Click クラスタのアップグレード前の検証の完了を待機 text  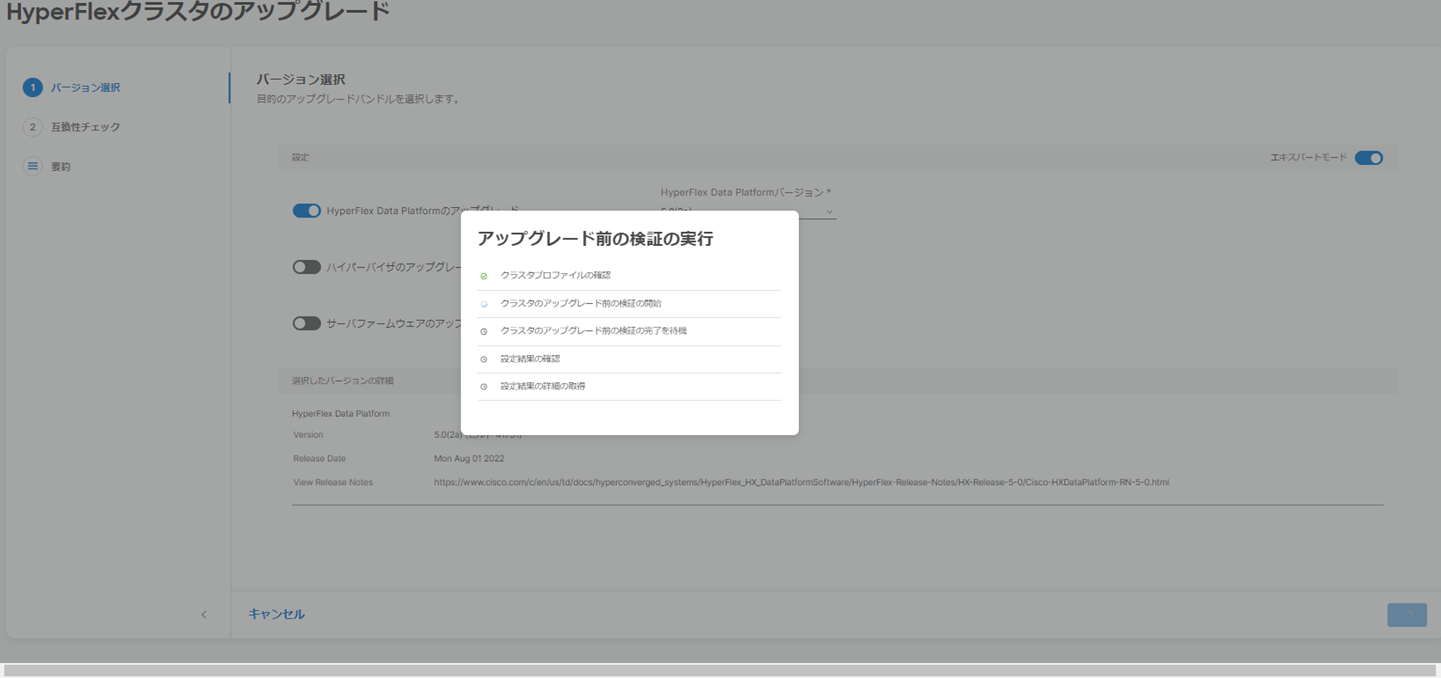594,331
